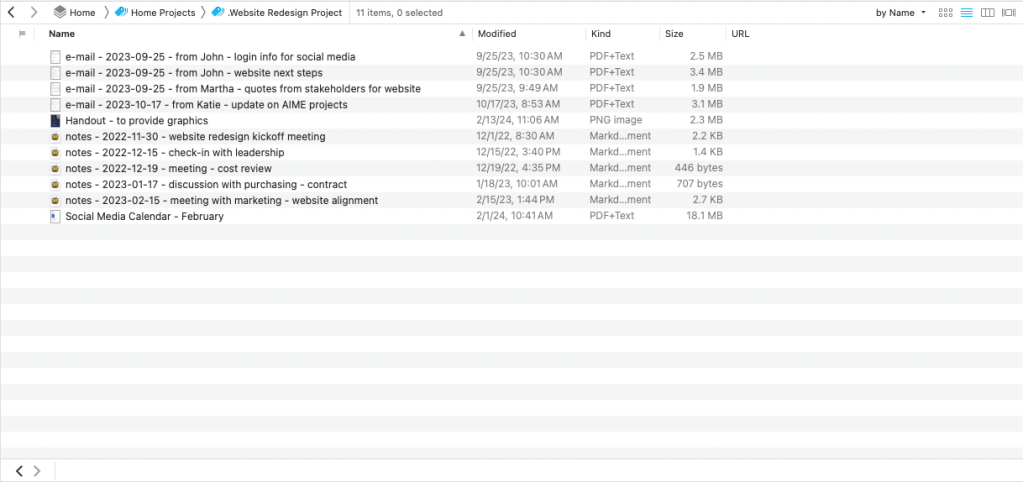The width and height of the screenshot is (1023, 482).
Task: Click back arrow in bottom bar
Action: coord(19,470)
